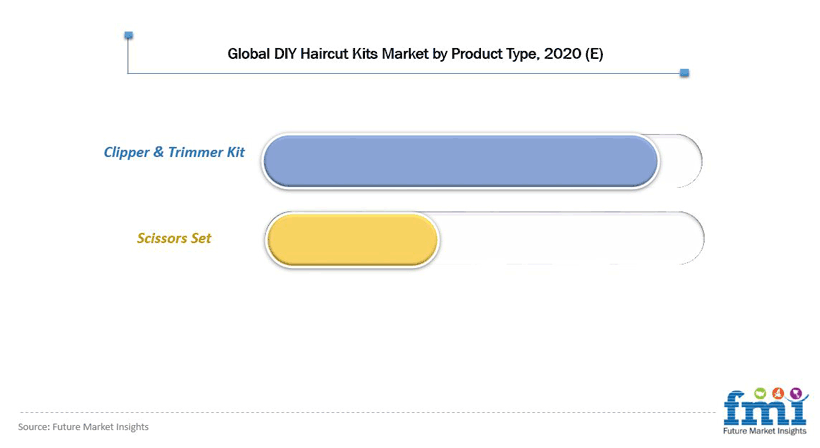
Task: Click the green circle icon above the FMI logo
Action: coord(760,393)
